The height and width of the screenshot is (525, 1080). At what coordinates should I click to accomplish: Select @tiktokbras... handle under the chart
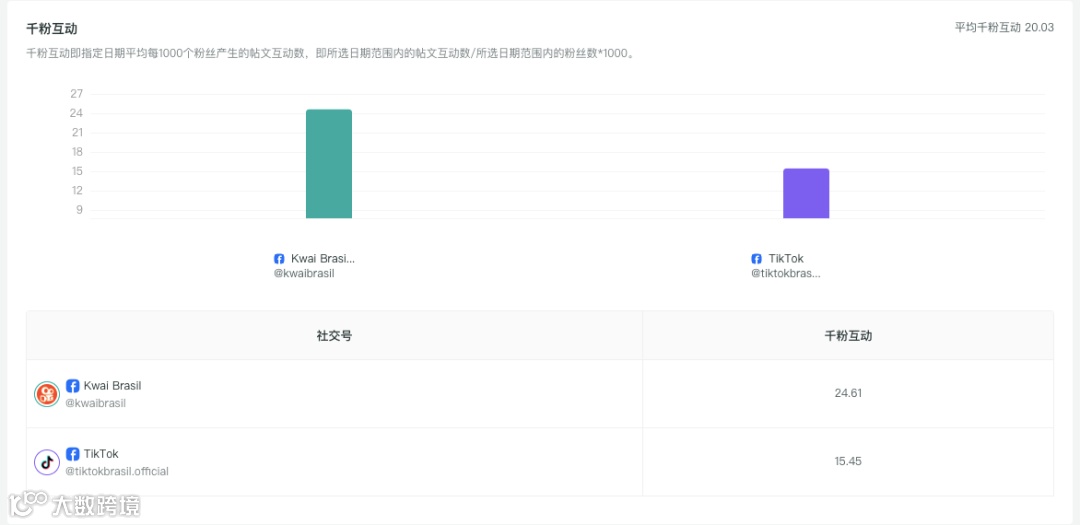786,274
